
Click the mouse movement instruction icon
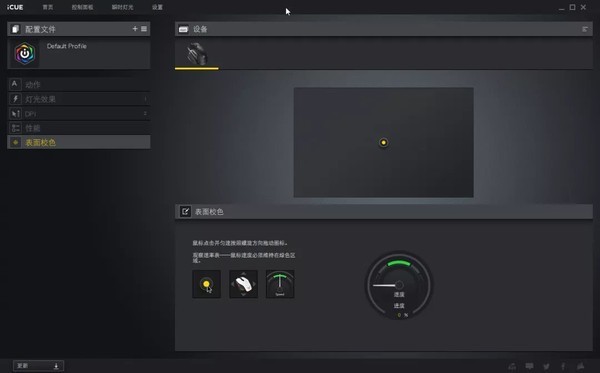pyautogui.click(x=243, y=284)
